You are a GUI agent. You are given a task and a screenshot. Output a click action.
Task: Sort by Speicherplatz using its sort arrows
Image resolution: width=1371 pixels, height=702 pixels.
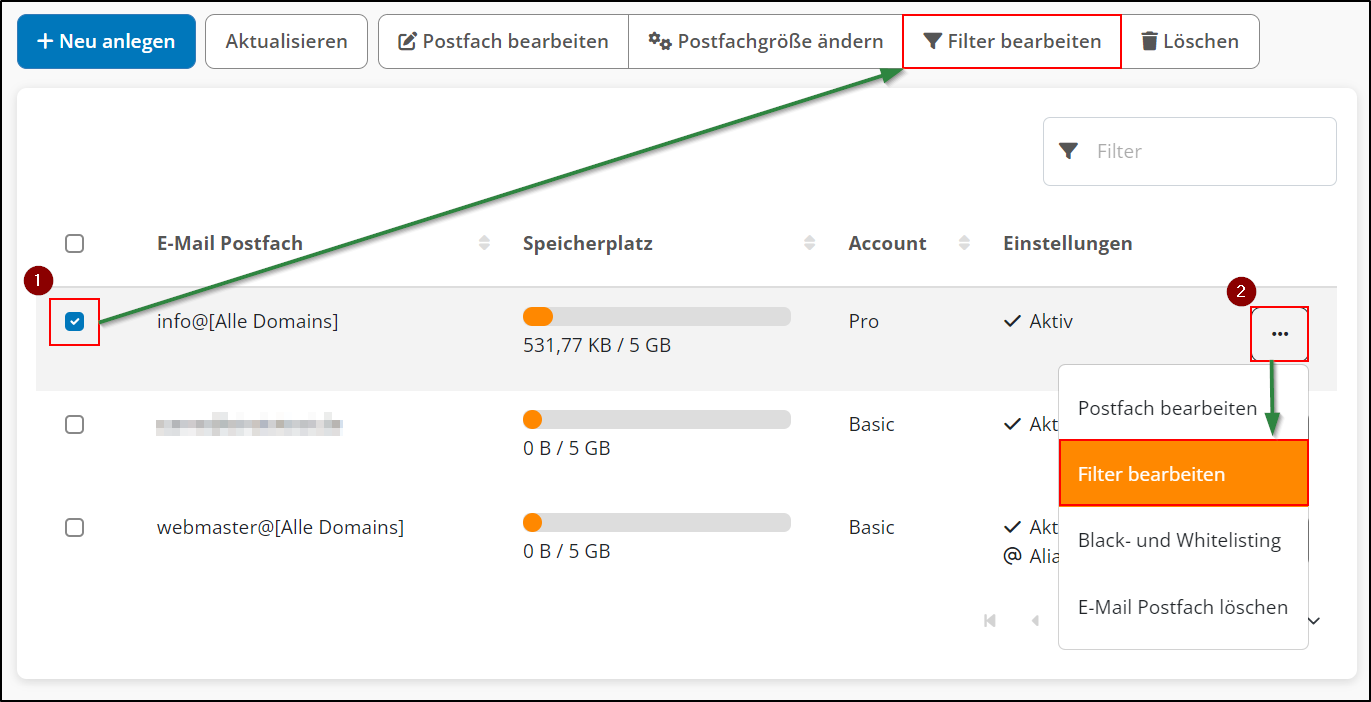point(810,243)
